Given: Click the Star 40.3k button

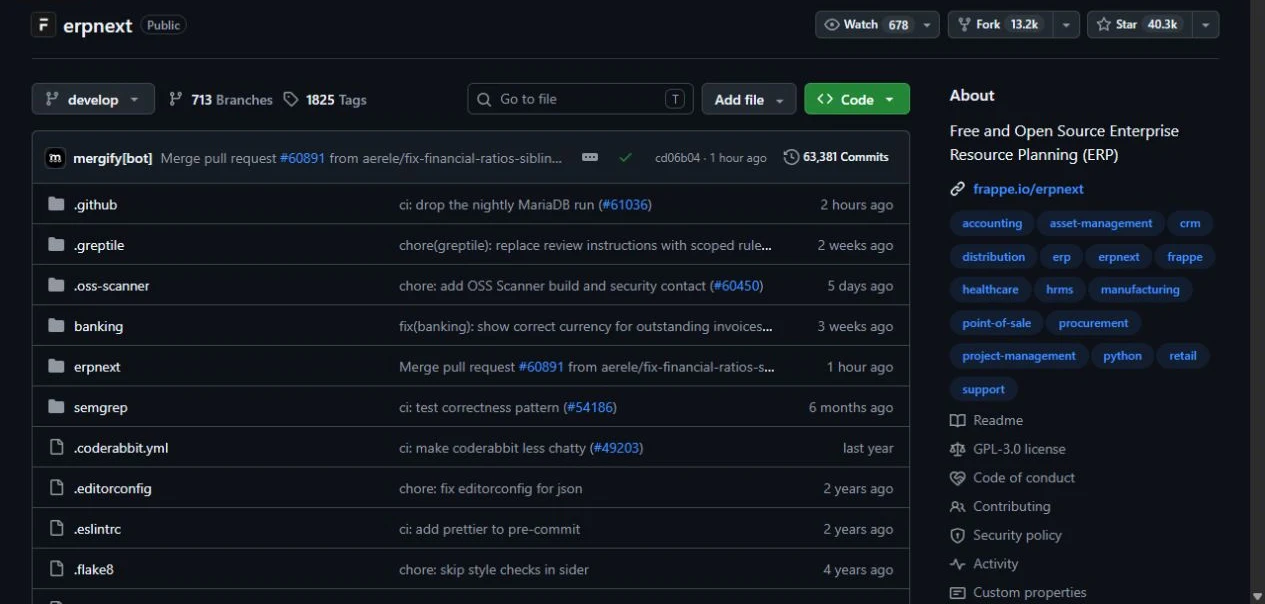Looking at the screenshot, I should [1141, 25].
